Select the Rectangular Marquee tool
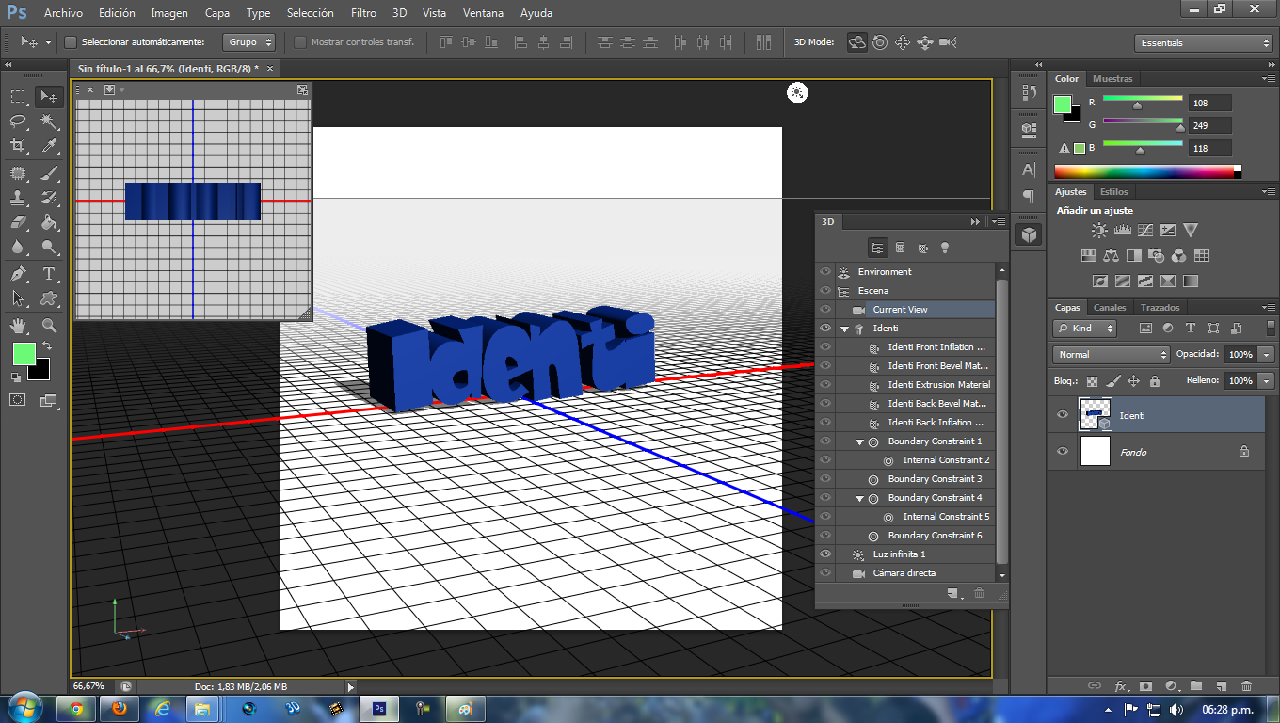1280x723 pixels. (x=18, y=97)
